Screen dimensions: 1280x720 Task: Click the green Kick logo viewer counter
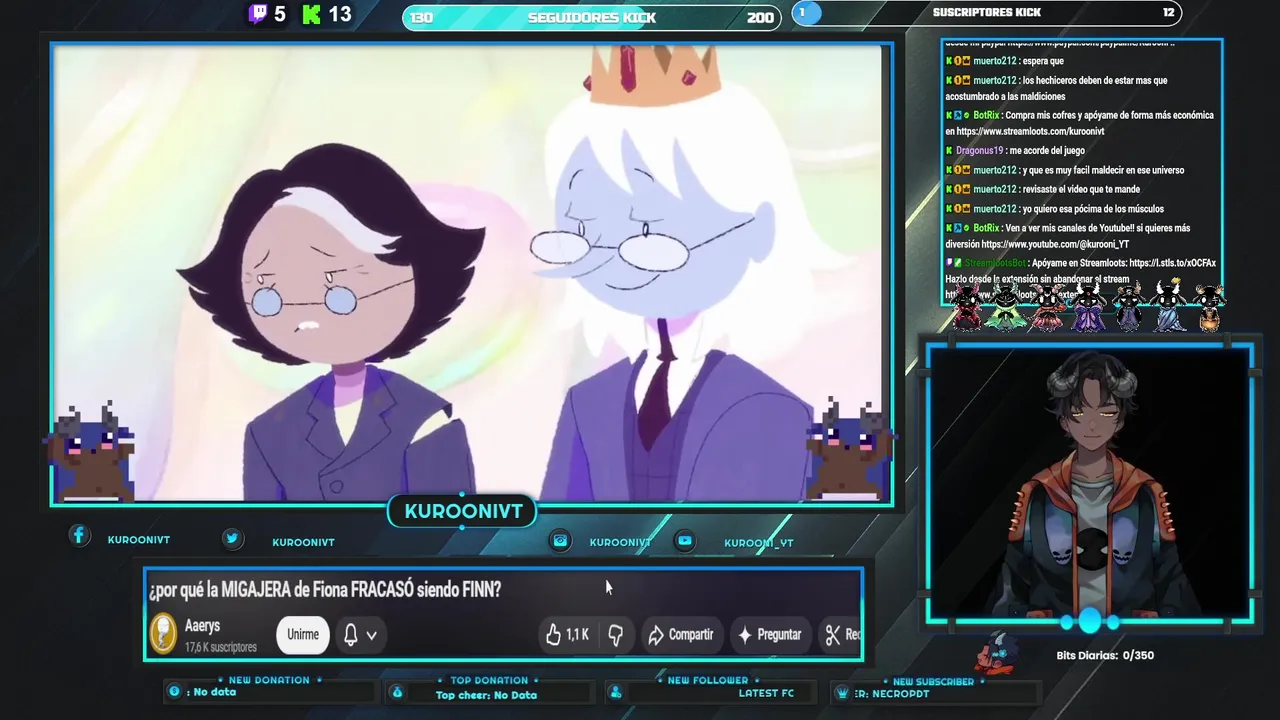(327, 14)
